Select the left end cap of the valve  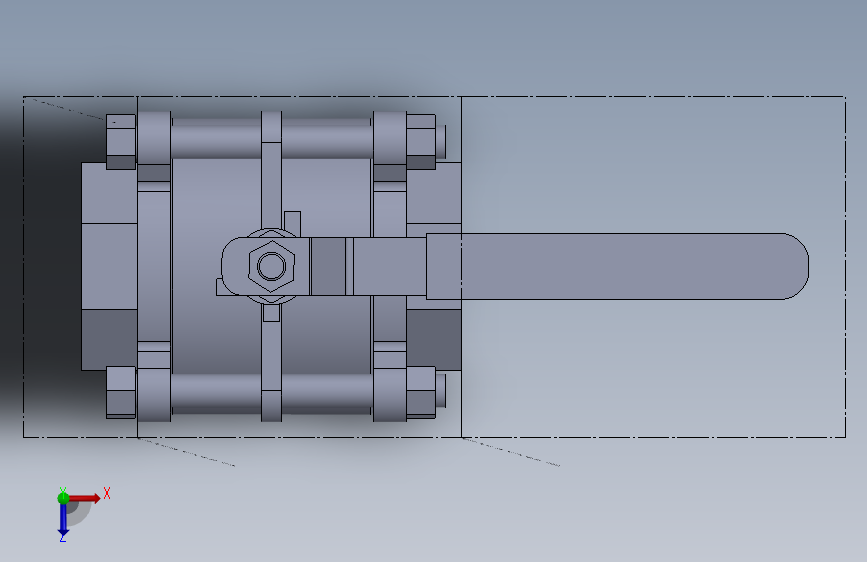(x=109, y=266)
